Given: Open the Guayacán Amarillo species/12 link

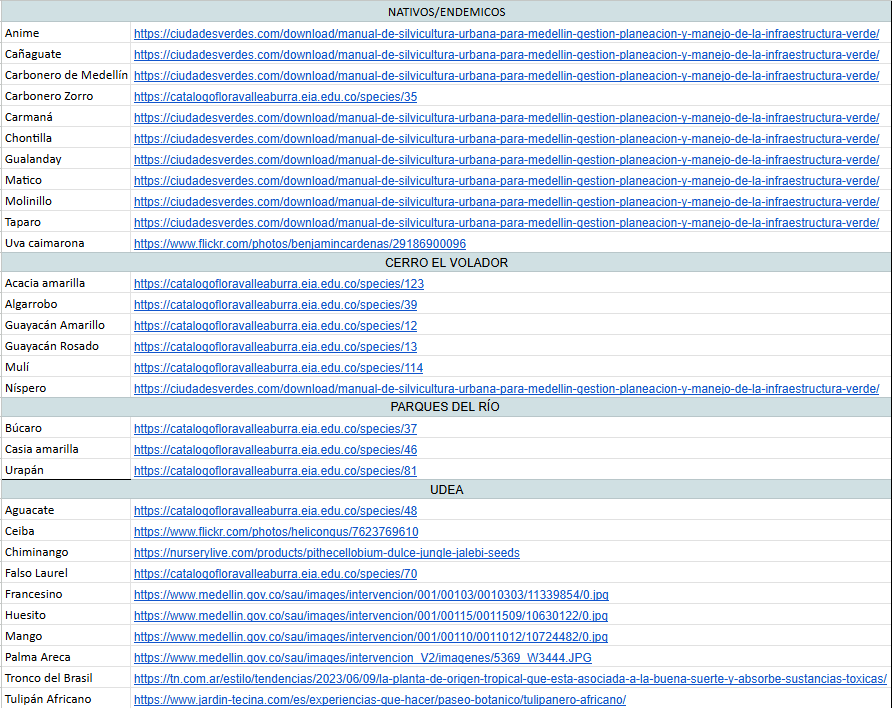Looking at the screenshot, I should (275, 325).
